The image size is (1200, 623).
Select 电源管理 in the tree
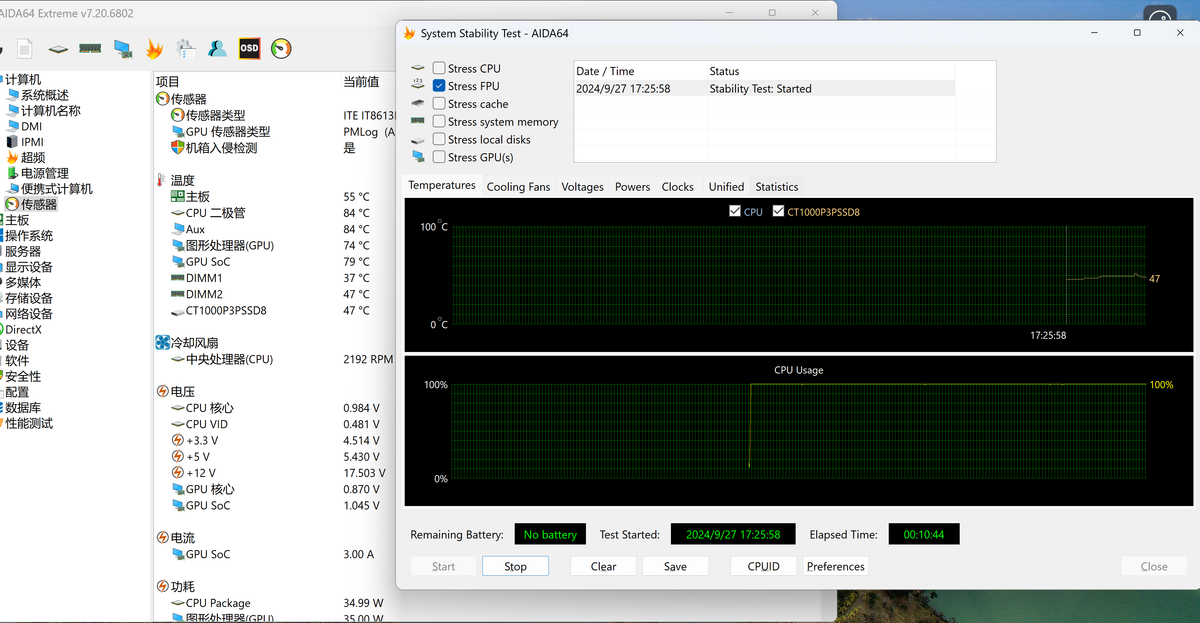click(45, 173)
